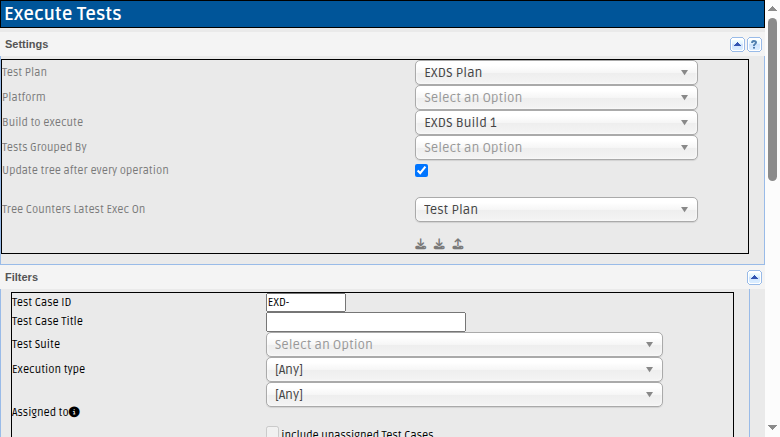Screen dimensions: 780x437
Task: Open the Platform dropdown
Action: click(556, 98)
